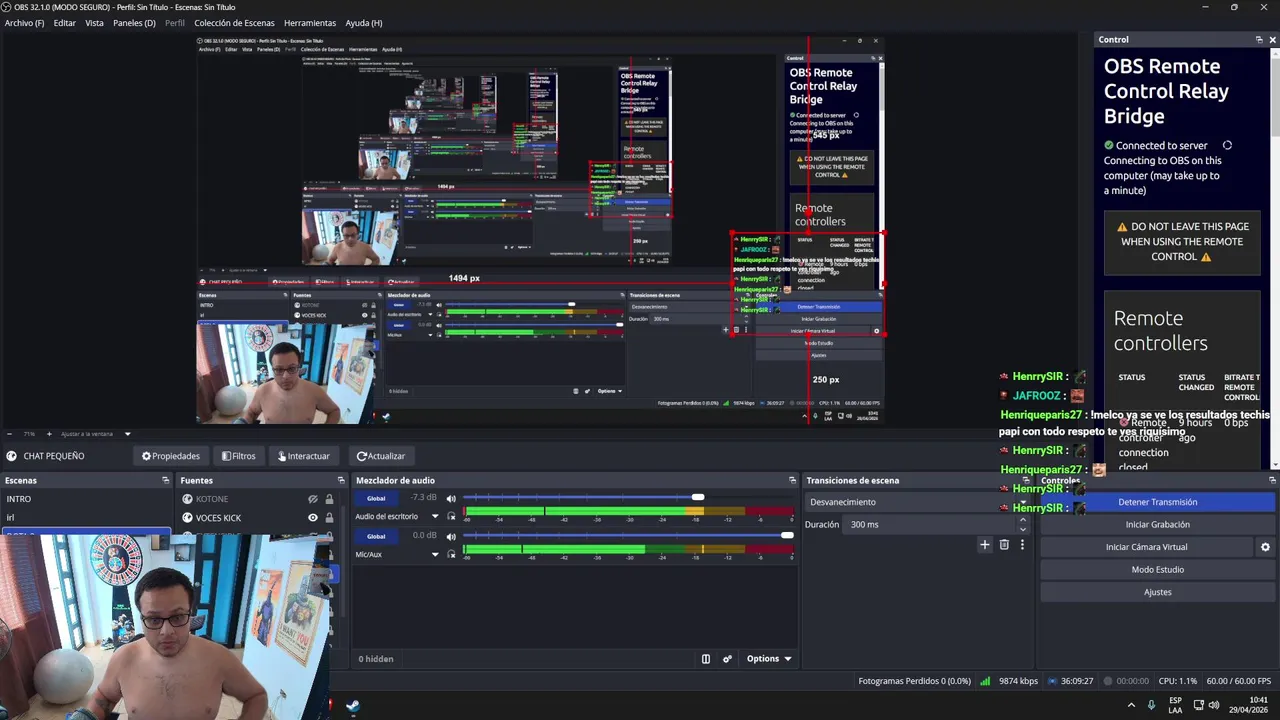The height and width of the screenshot is (720, 1280).
Task: Click Global badge for Mic/Aux
Action: (x=376, y=536)
